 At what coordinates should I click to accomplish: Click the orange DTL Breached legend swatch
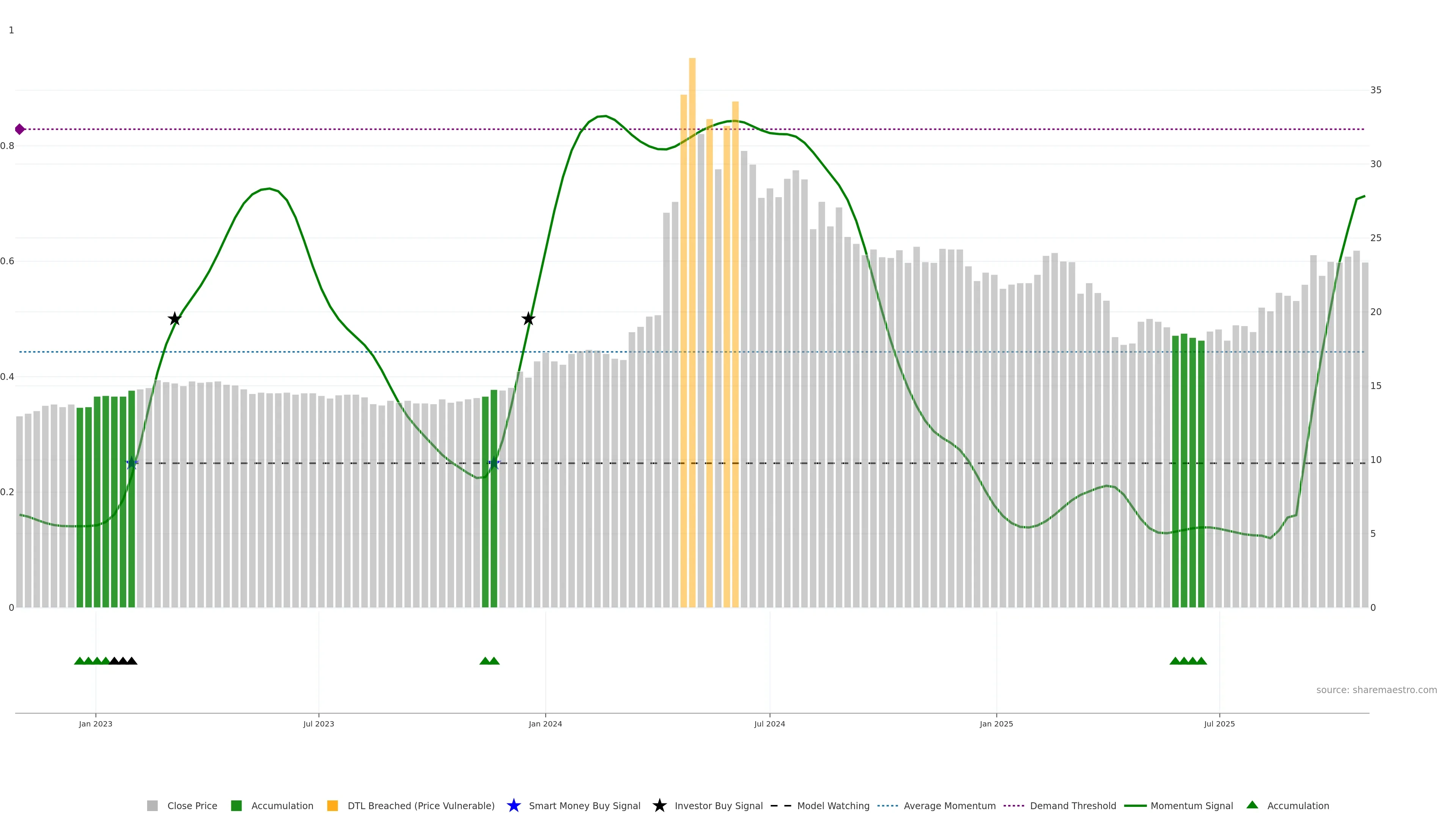333,806
